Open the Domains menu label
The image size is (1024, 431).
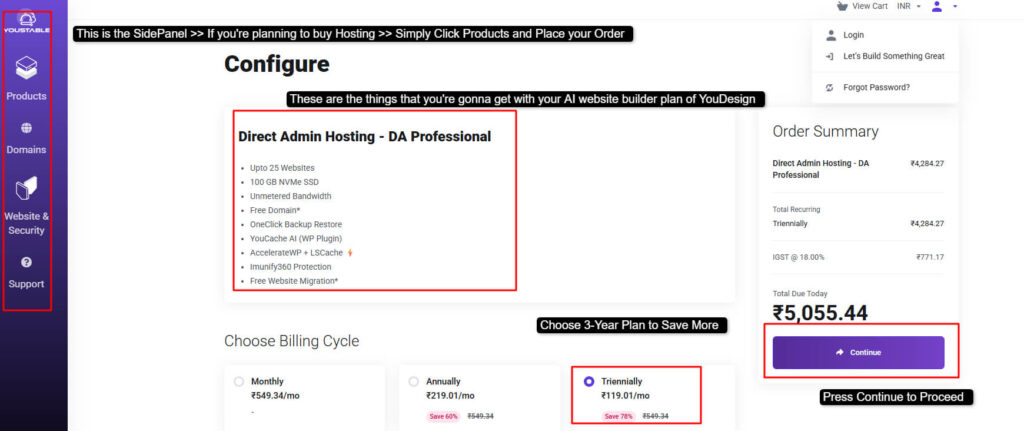click(26, 150)
